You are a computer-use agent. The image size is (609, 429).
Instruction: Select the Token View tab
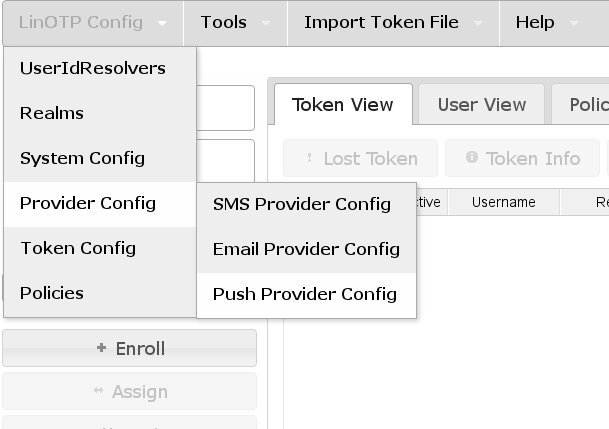[x=343, y=105]
